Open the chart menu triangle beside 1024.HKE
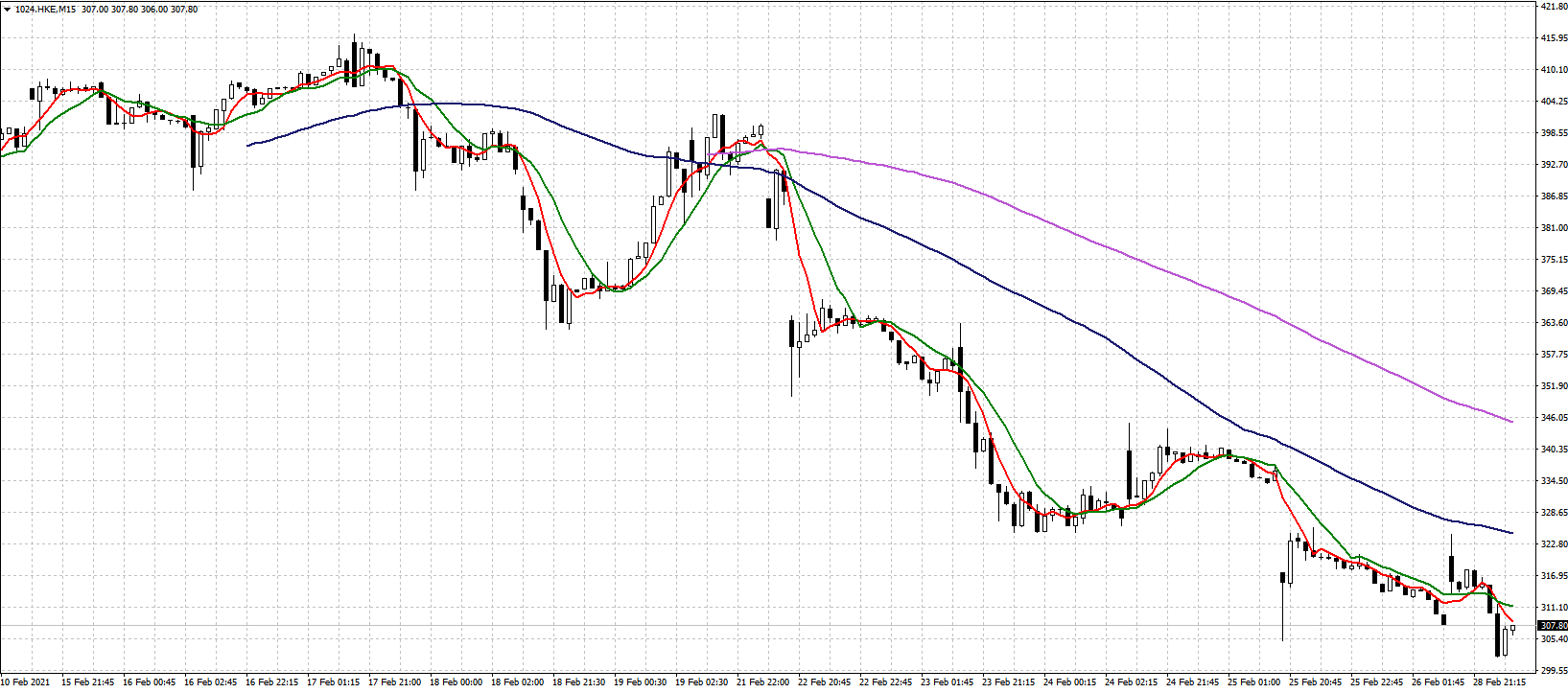The width and height of the screenshot is (1568, 693). click(7, 9)
